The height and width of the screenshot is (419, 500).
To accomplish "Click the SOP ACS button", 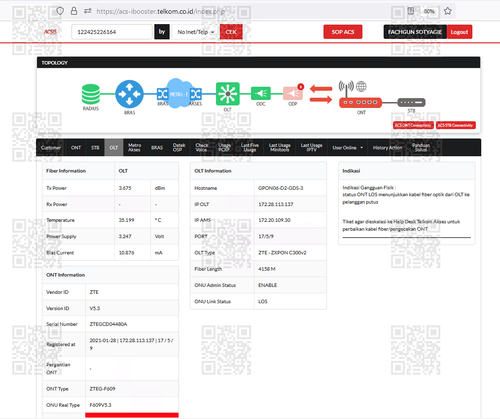I will tap(343, 32).
